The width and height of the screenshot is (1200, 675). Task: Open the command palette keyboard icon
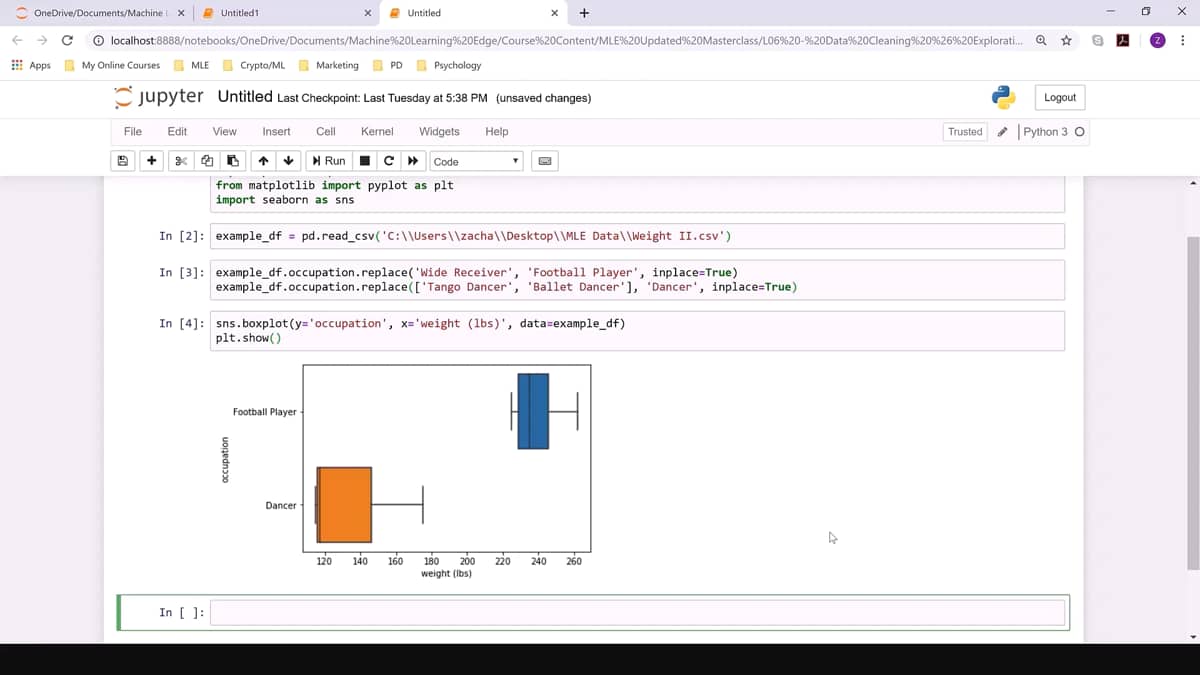point(544,161)
